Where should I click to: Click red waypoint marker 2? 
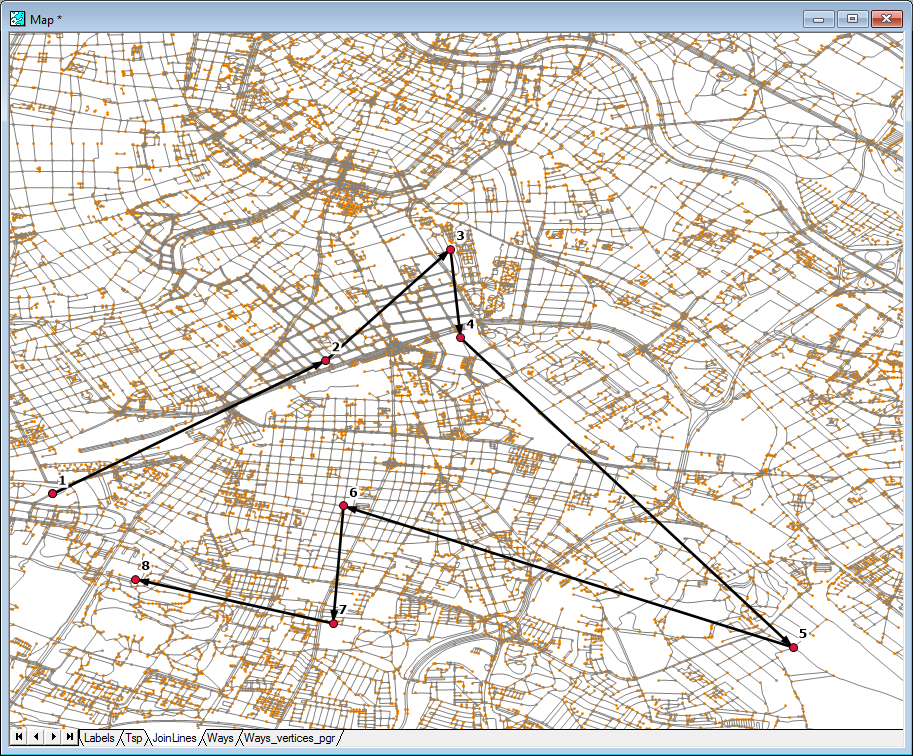click(x=325, y=361)
